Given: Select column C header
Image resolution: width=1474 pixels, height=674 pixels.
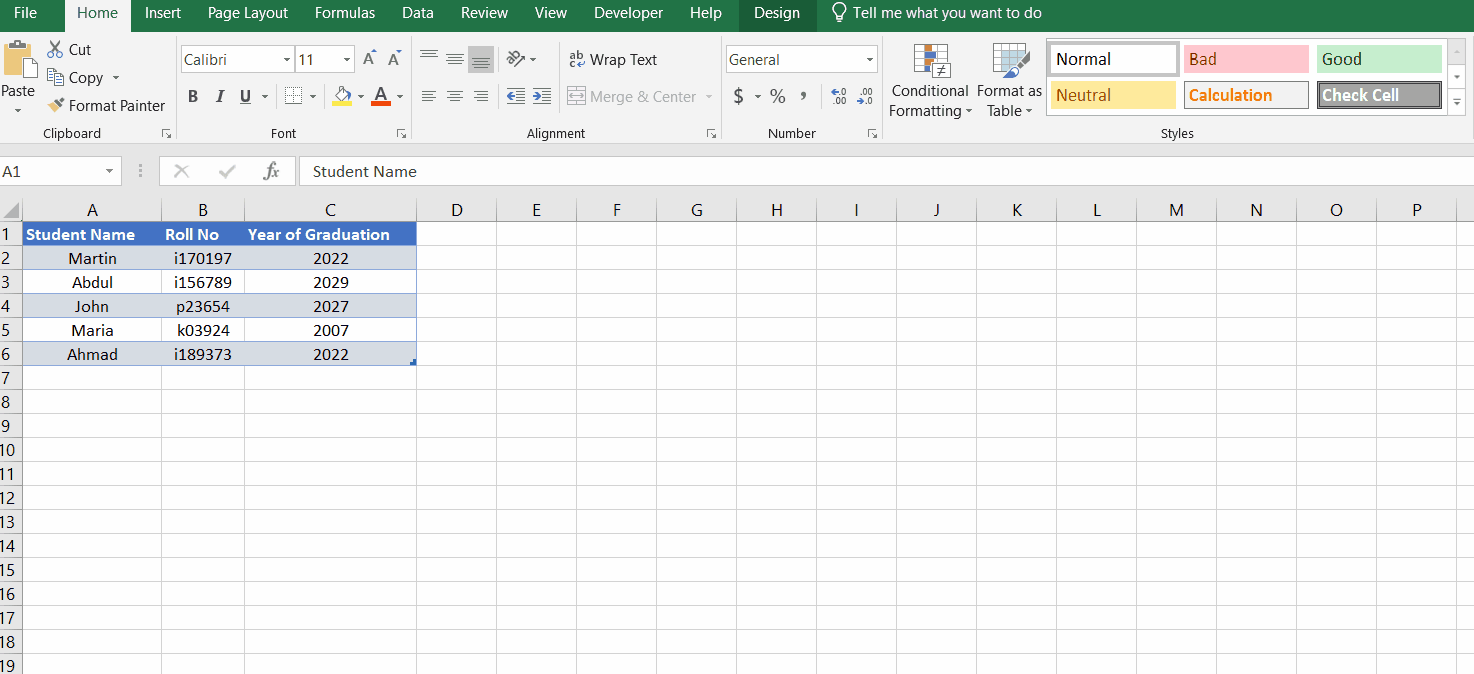Looking at the screenshot, I should tap(330, 210).
